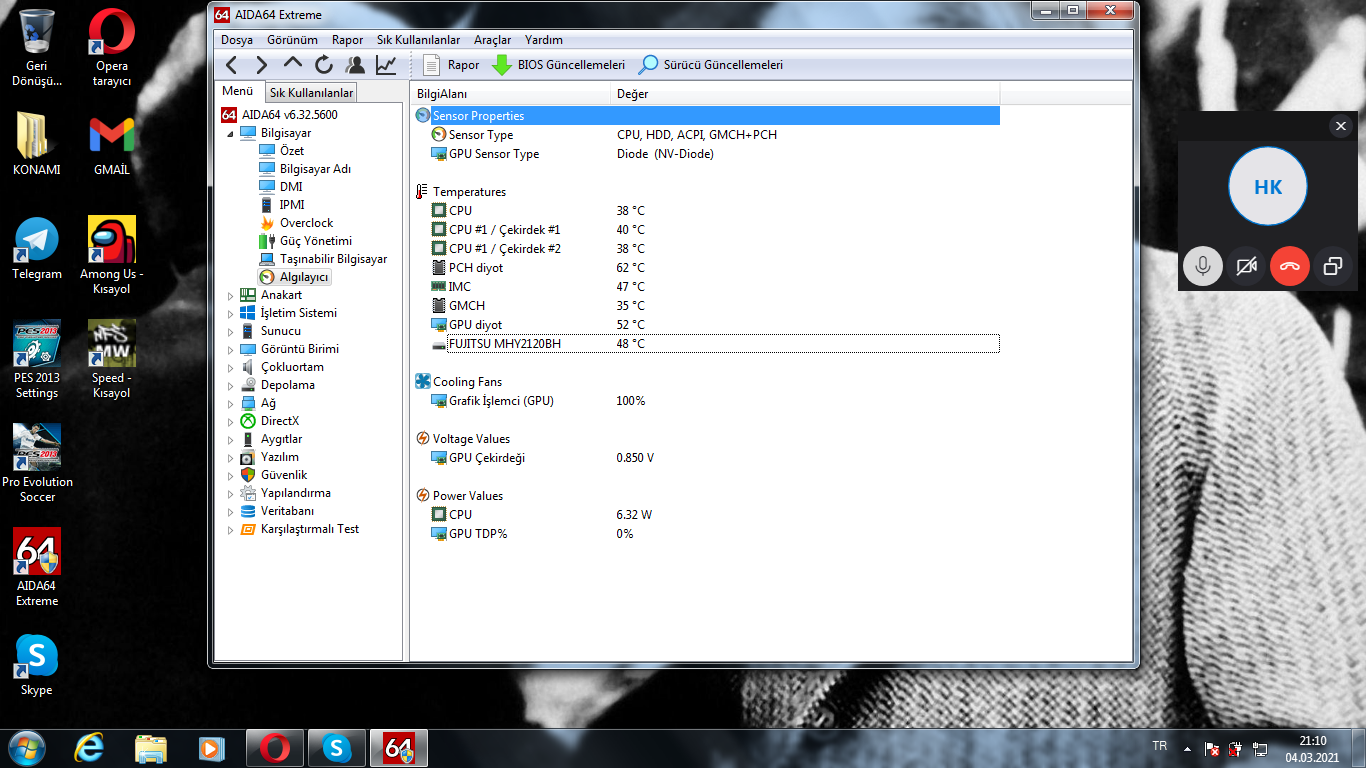Screen dimensions: 1366x768
Task: Open the Sık Kullanılanlar menu
Action: (418, 40)
